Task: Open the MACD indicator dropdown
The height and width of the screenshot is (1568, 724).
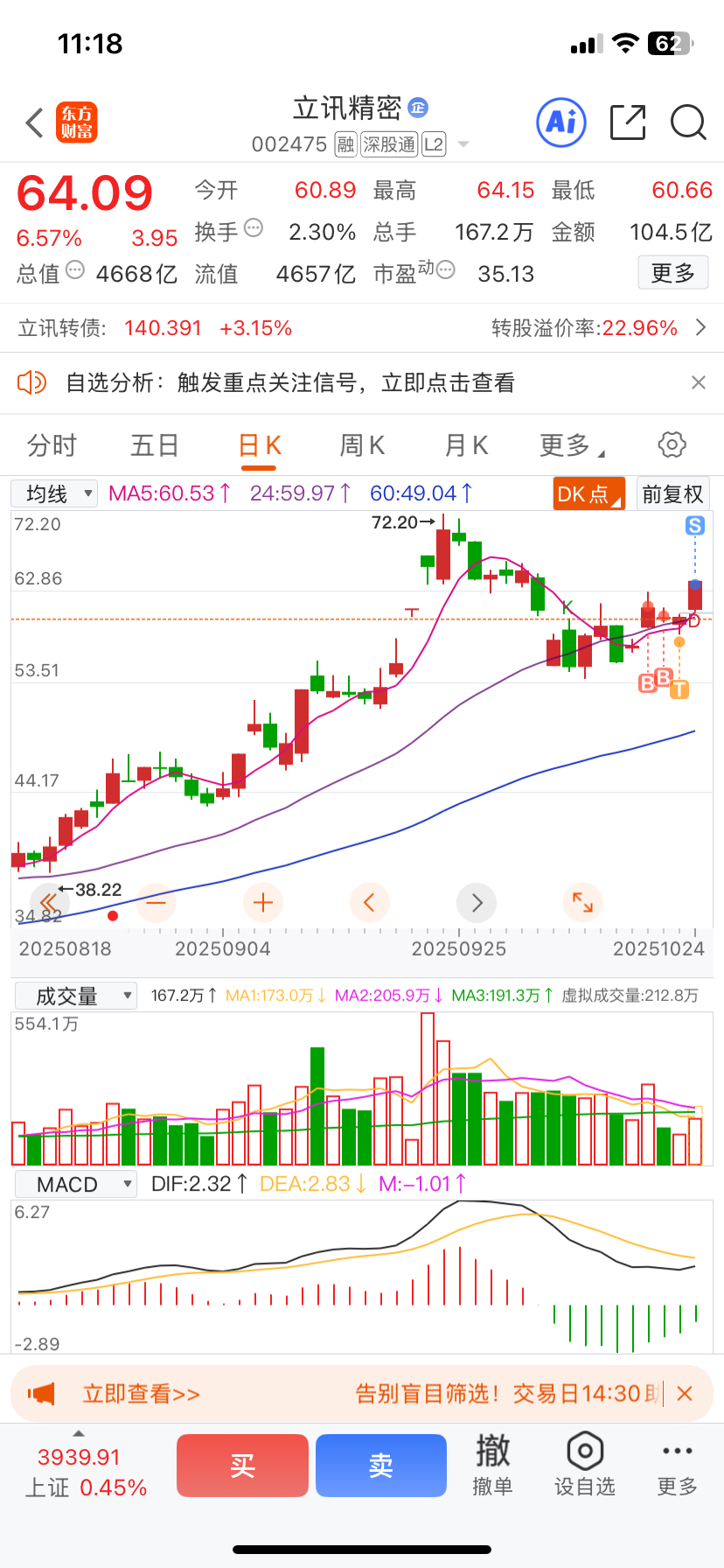Action: pos(76,1185)
